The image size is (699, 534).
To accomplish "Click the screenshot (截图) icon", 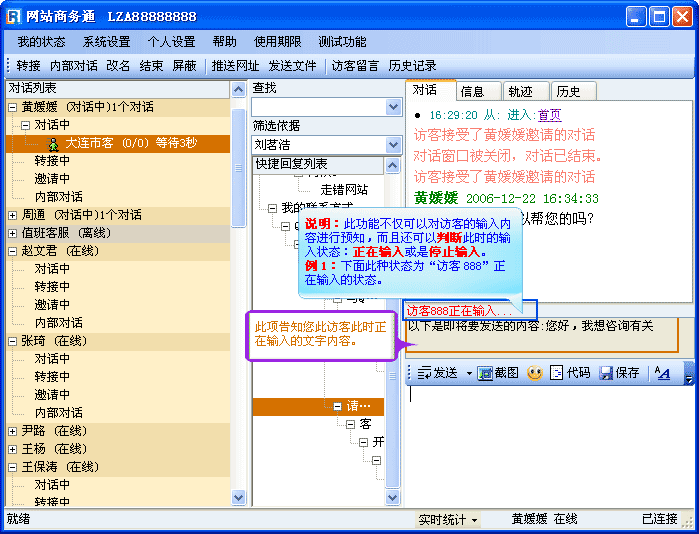I will coord(485,373).
